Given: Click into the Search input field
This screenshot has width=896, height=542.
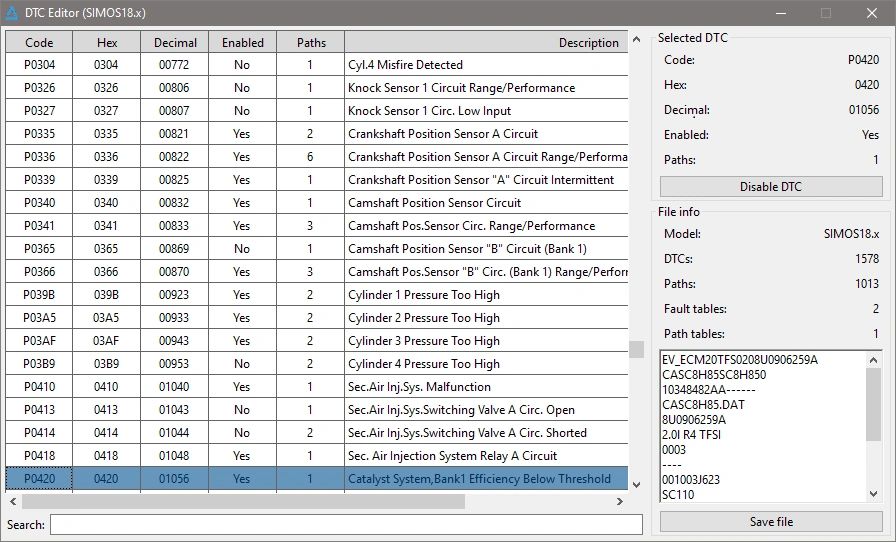Looking at the screenshot, I should (x=346, y=524).
